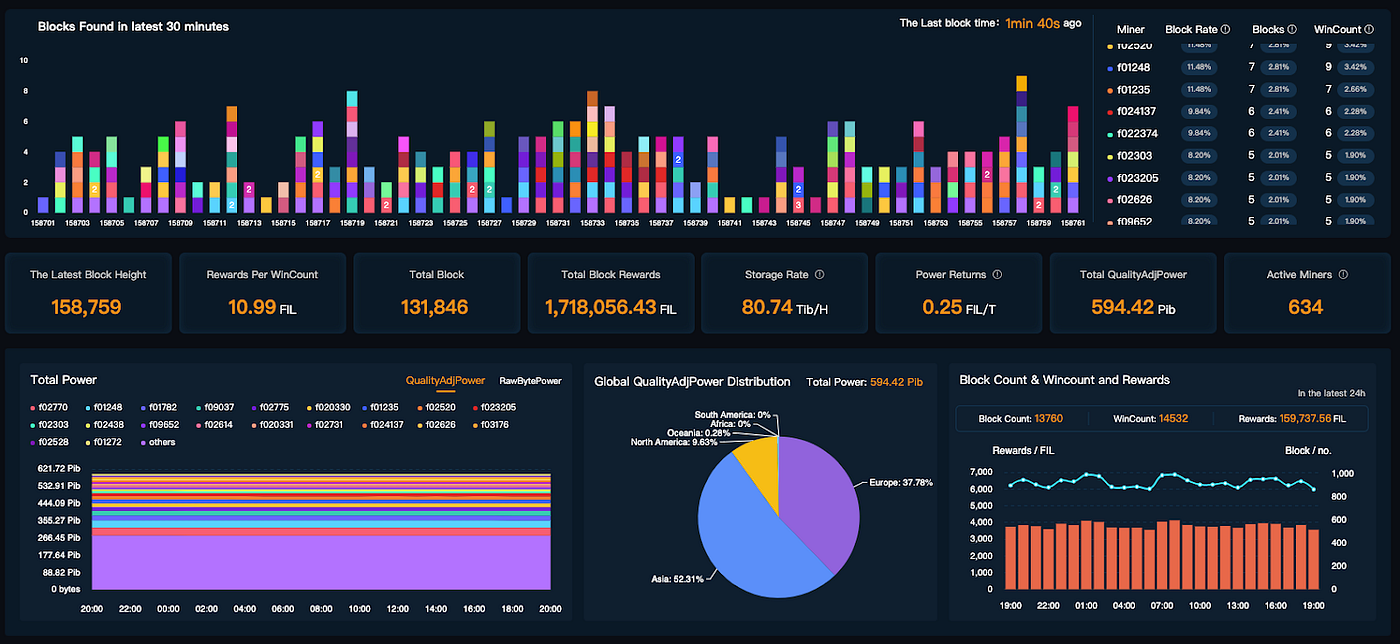The width and height of the screenshot is (1400, 644).
Task: Open the Power Returns info icon
Action: pyautogui.click(x=996, y=274)
